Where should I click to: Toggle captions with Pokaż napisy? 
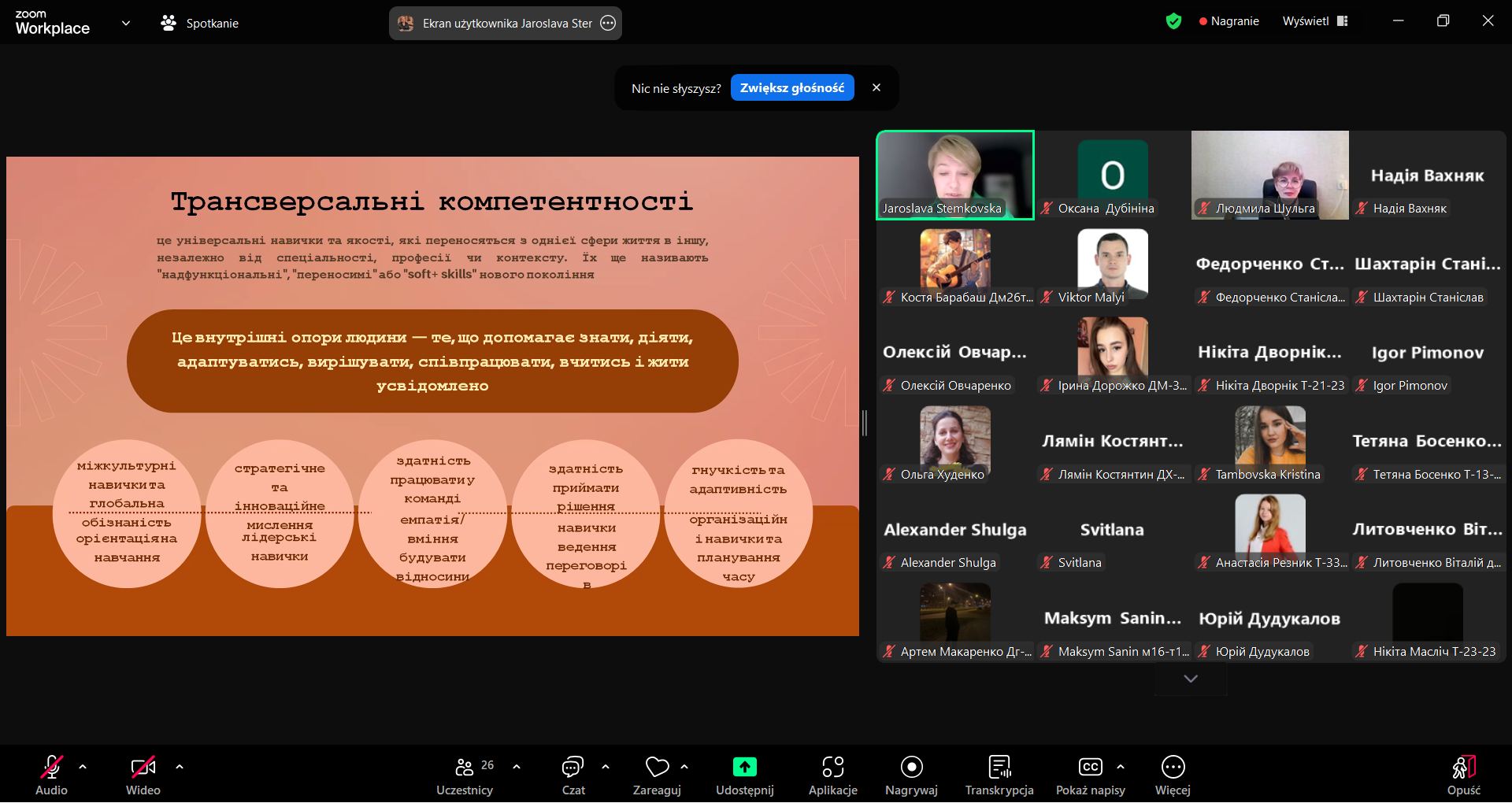(1090, 768)
